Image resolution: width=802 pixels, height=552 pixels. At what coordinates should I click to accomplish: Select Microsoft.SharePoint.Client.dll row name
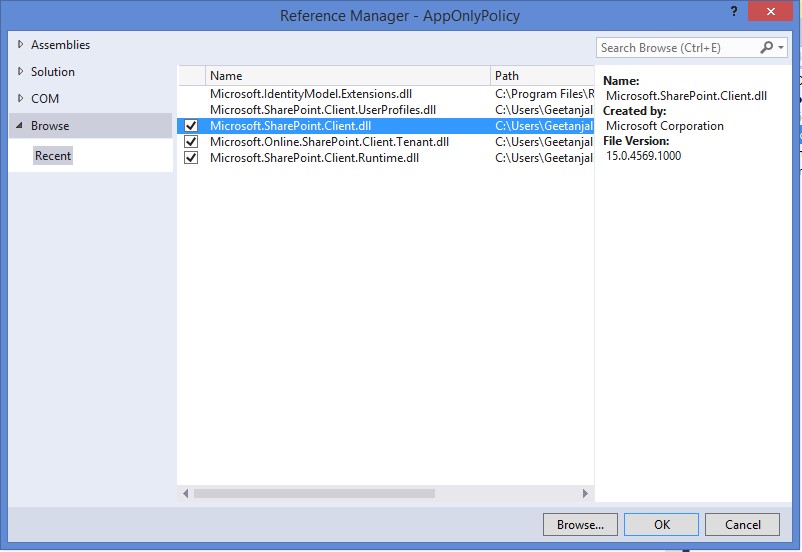pyautogui.click(x=291, y=126)
